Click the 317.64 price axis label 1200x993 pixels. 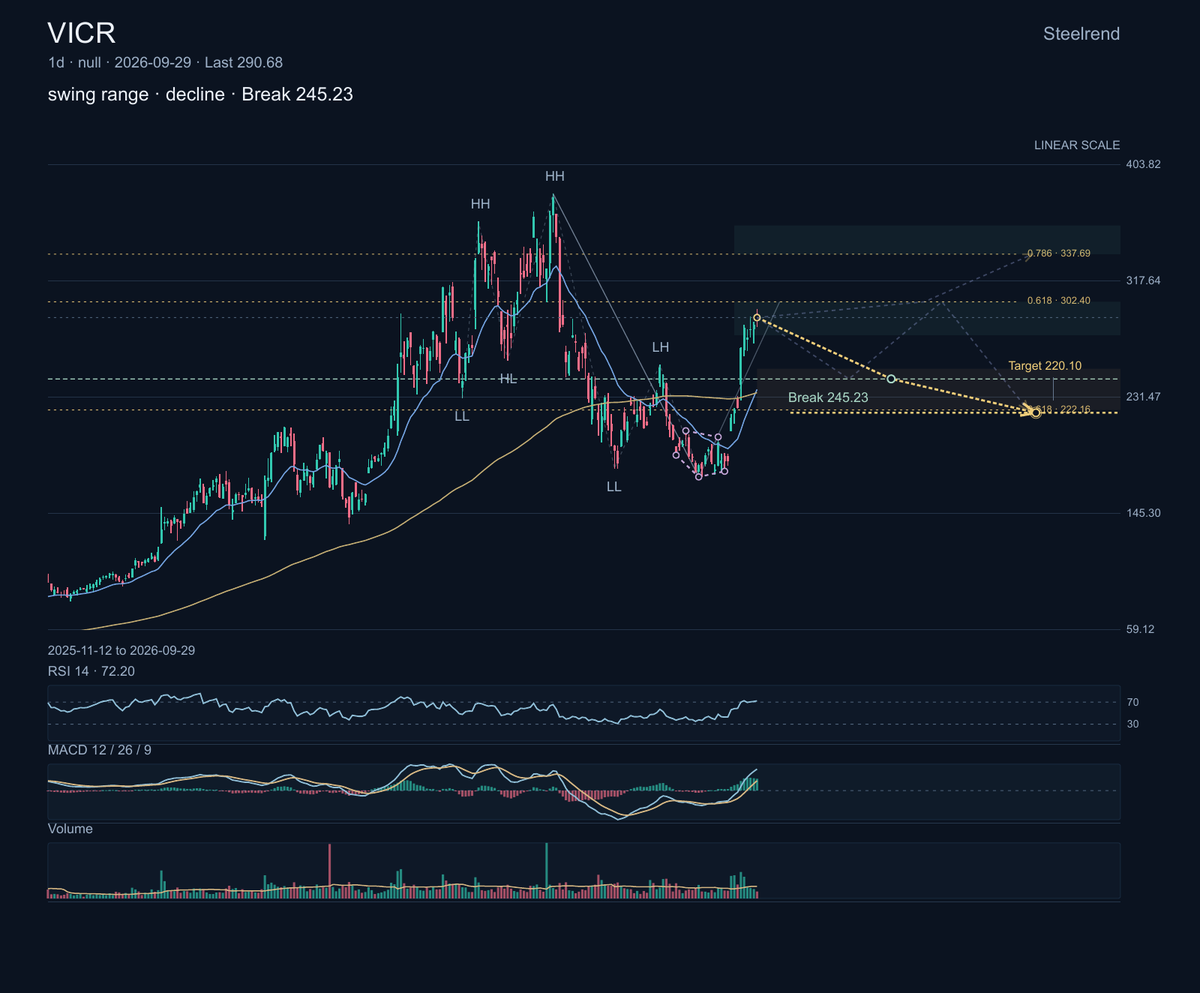point(1143,280)
